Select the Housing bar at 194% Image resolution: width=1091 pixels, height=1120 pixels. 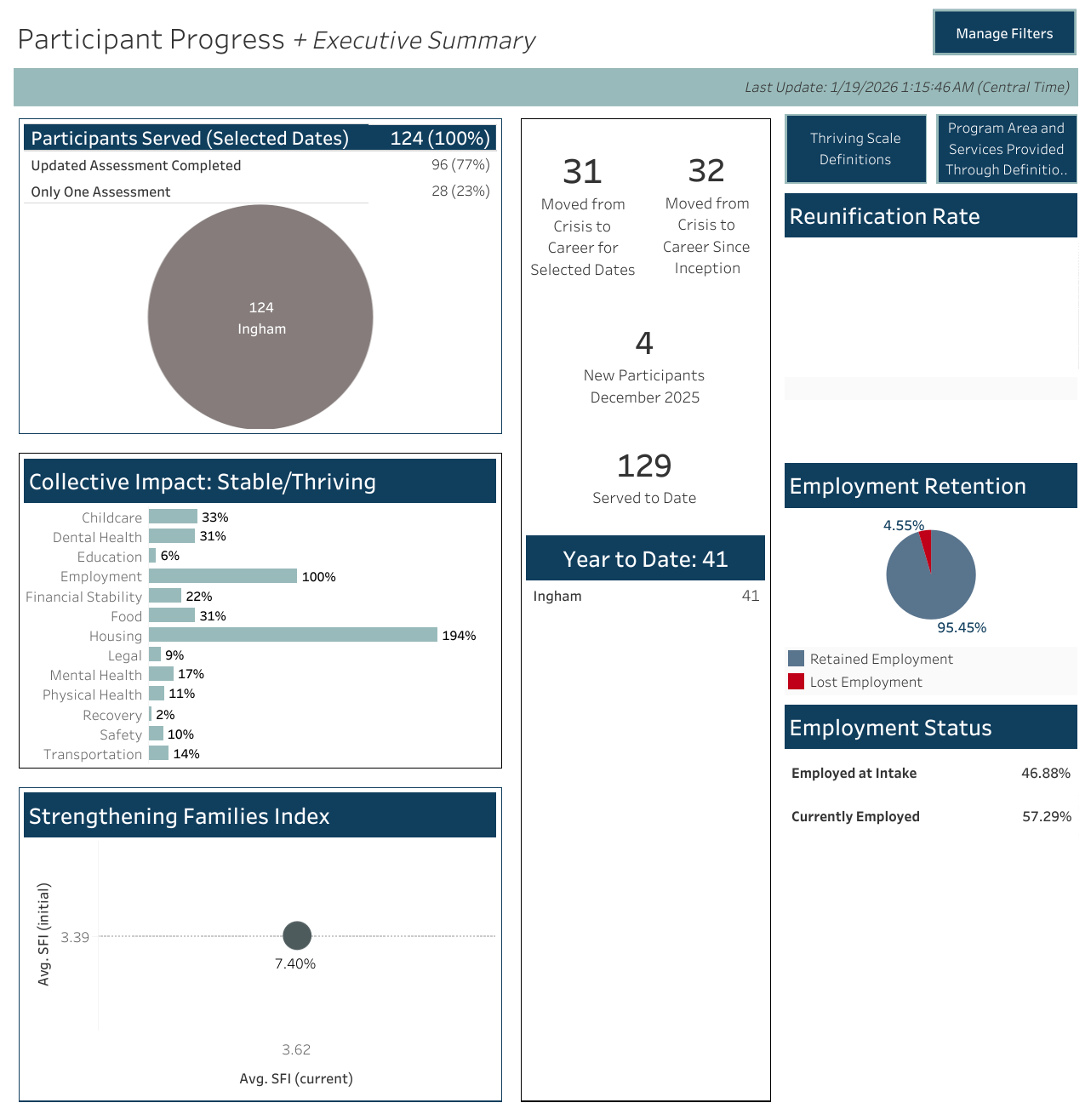293,635
